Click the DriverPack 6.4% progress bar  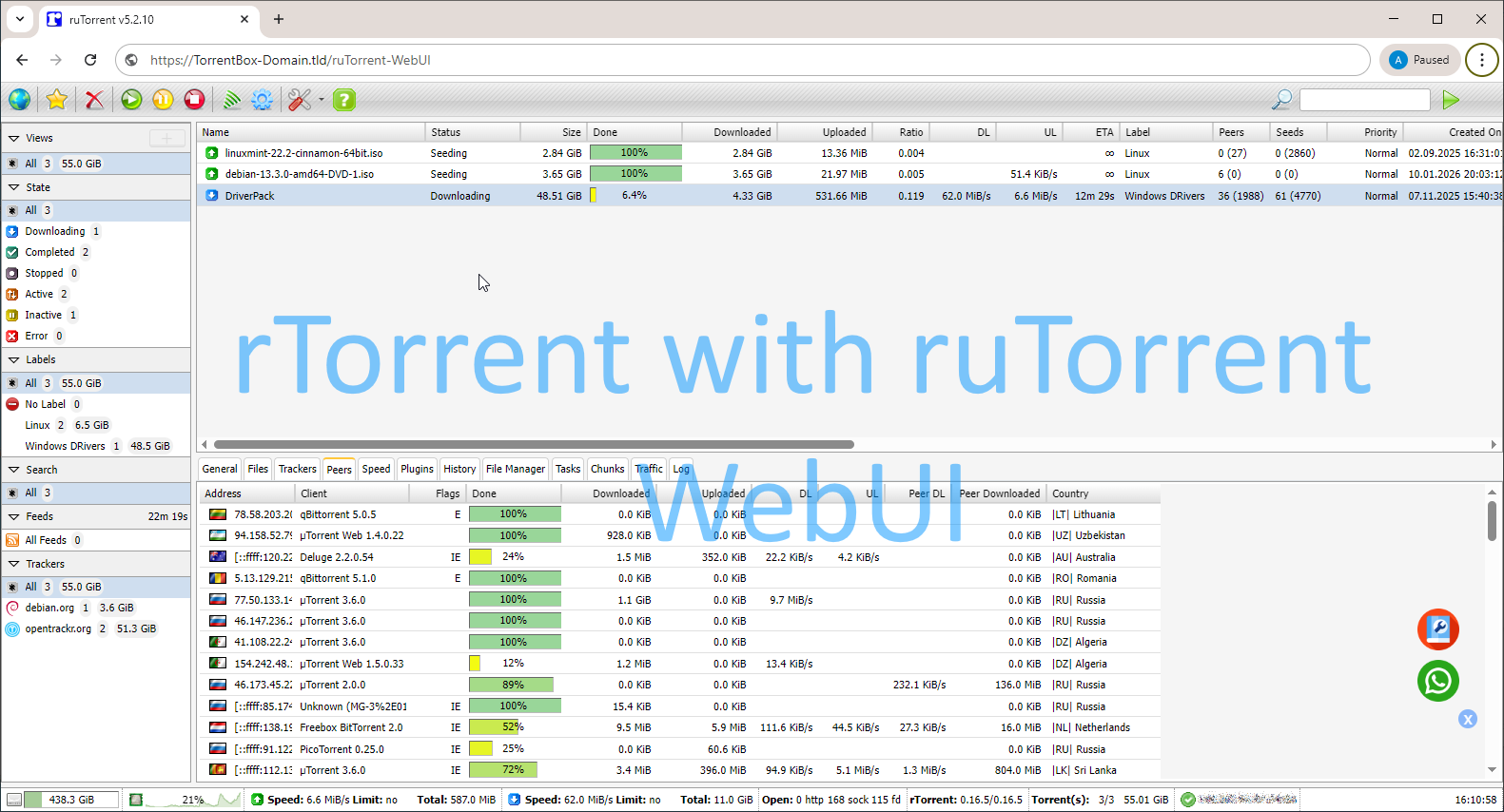click(x=635, y=195)
